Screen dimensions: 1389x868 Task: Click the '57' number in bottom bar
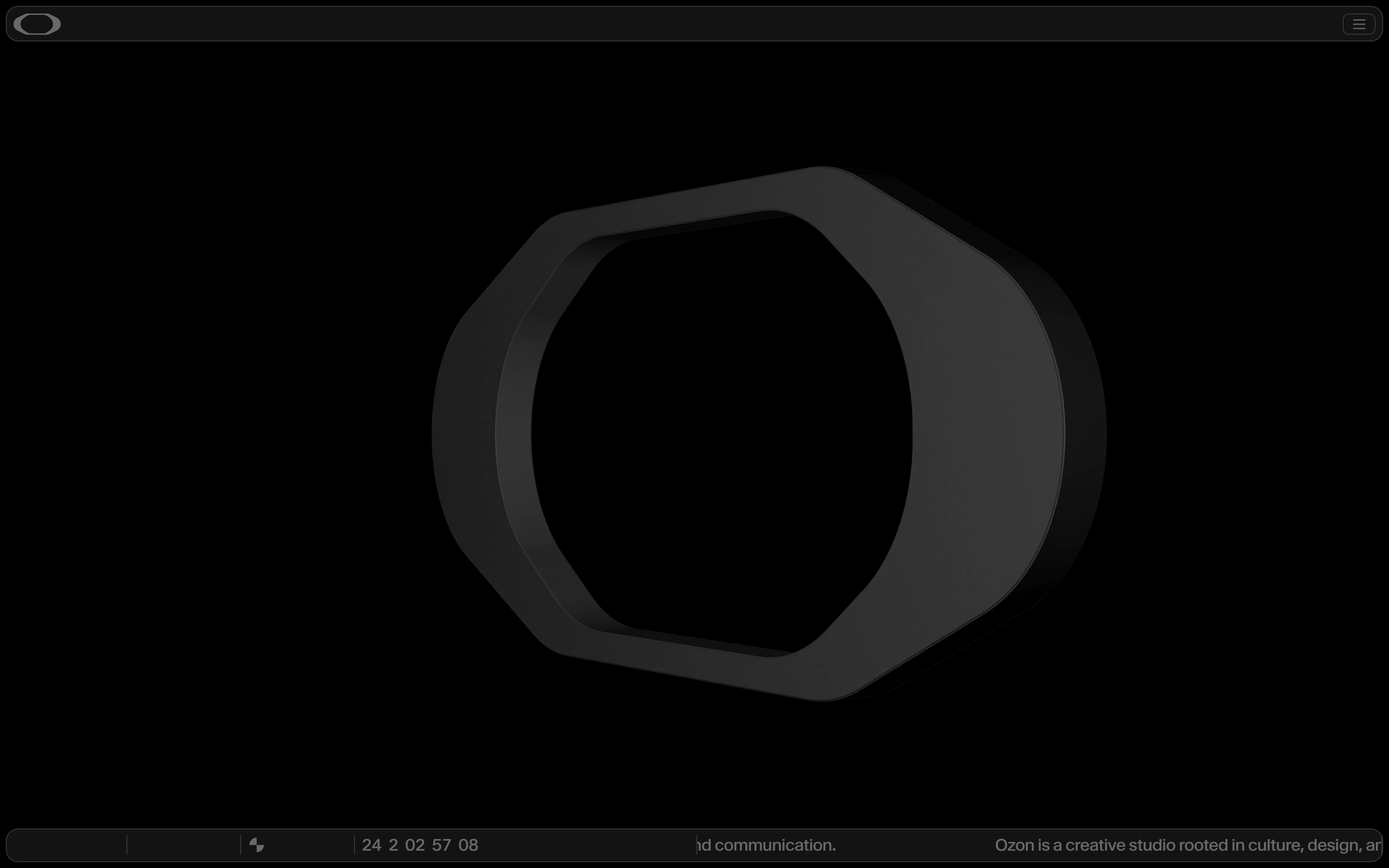pyautogui.click(x=441, y=845)
